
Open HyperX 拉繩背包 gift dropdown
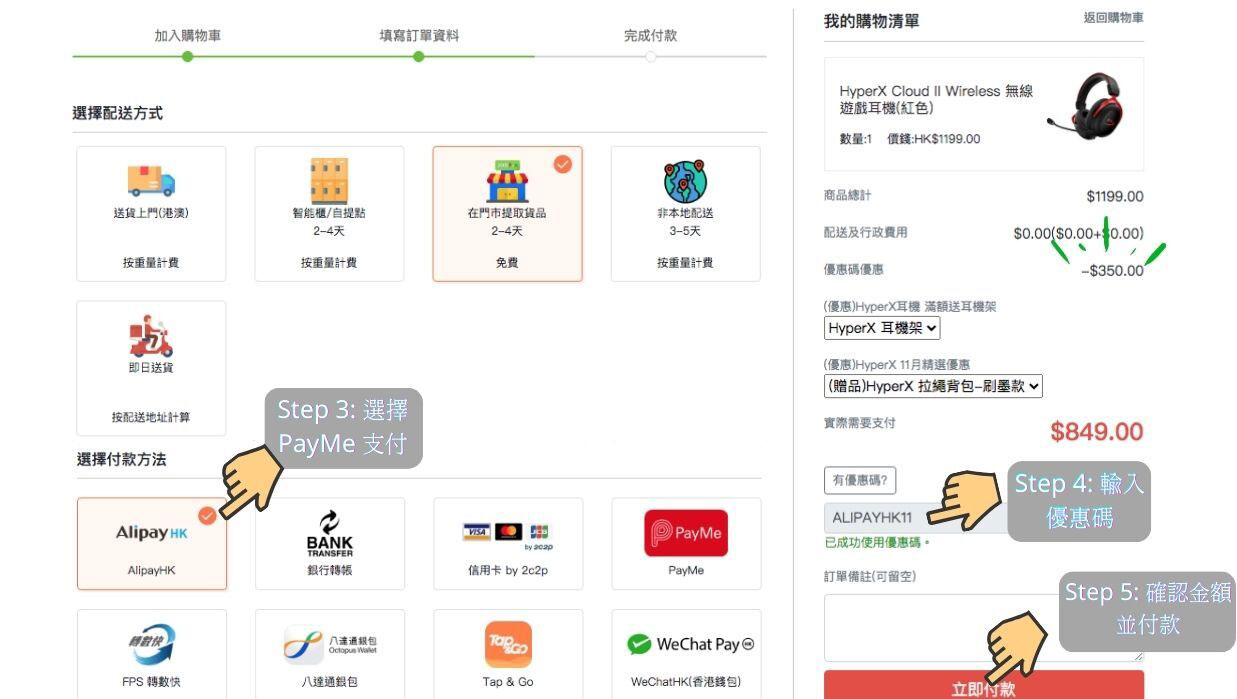933,385
